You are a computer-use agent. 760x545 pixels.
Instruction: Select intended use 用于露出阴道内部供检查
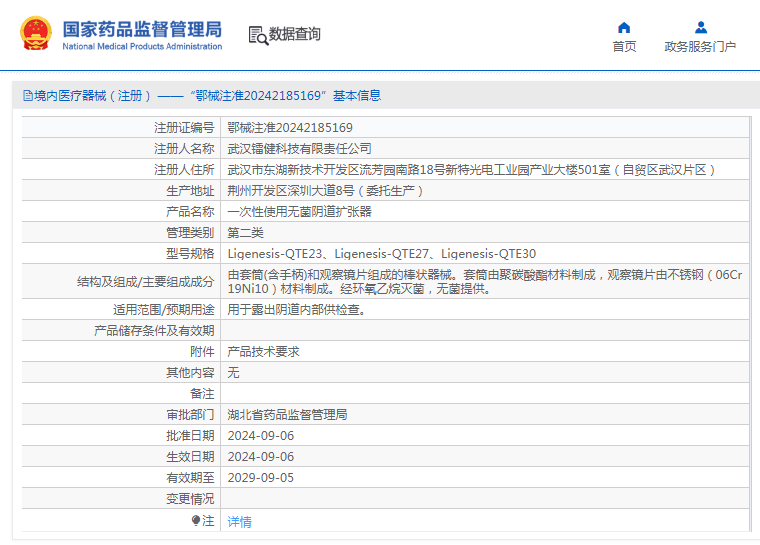point(296,309)
